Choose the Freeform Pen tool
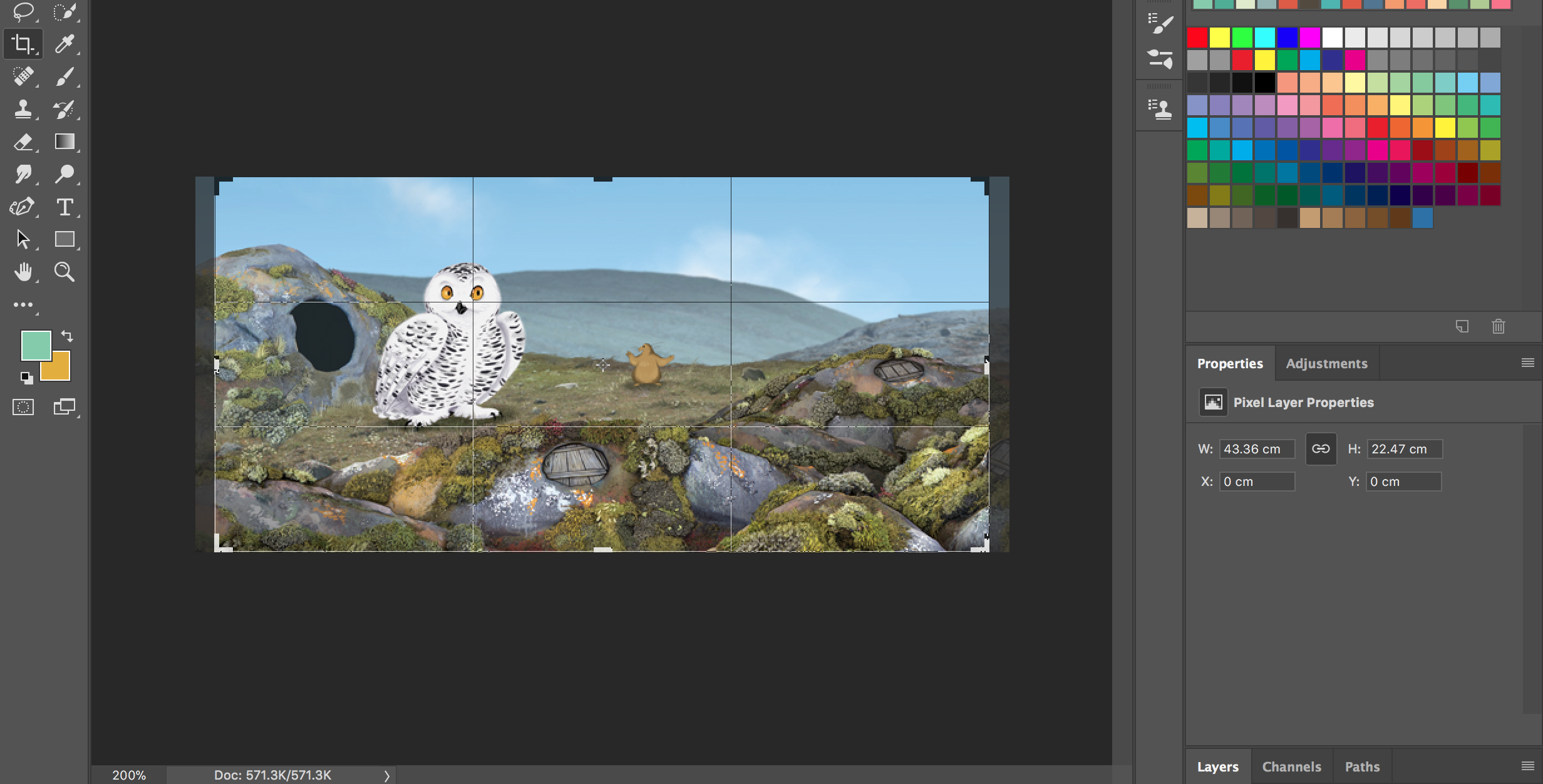 [x=23, y=207]
